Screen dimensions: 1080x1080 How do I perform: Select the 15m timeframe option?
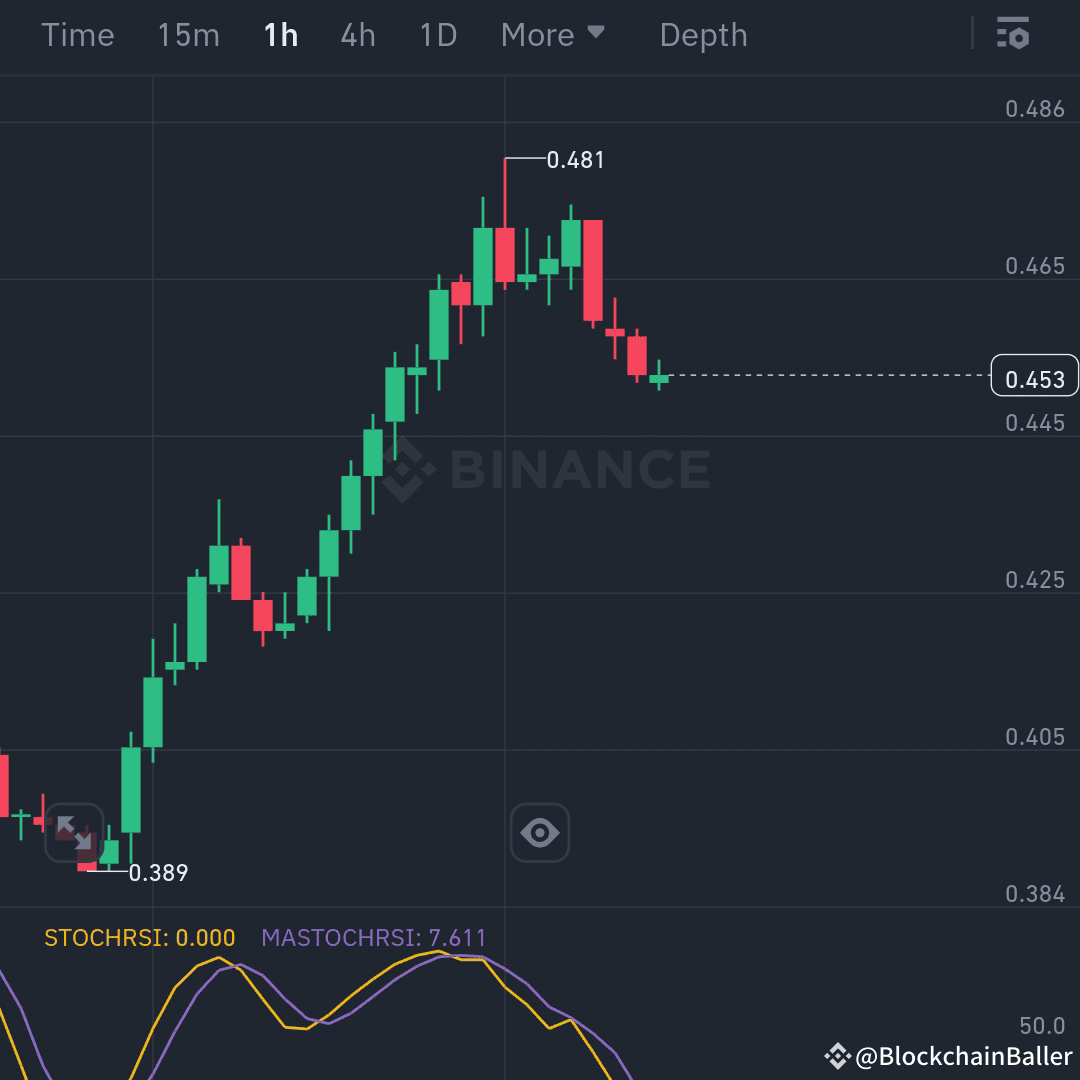188,34
